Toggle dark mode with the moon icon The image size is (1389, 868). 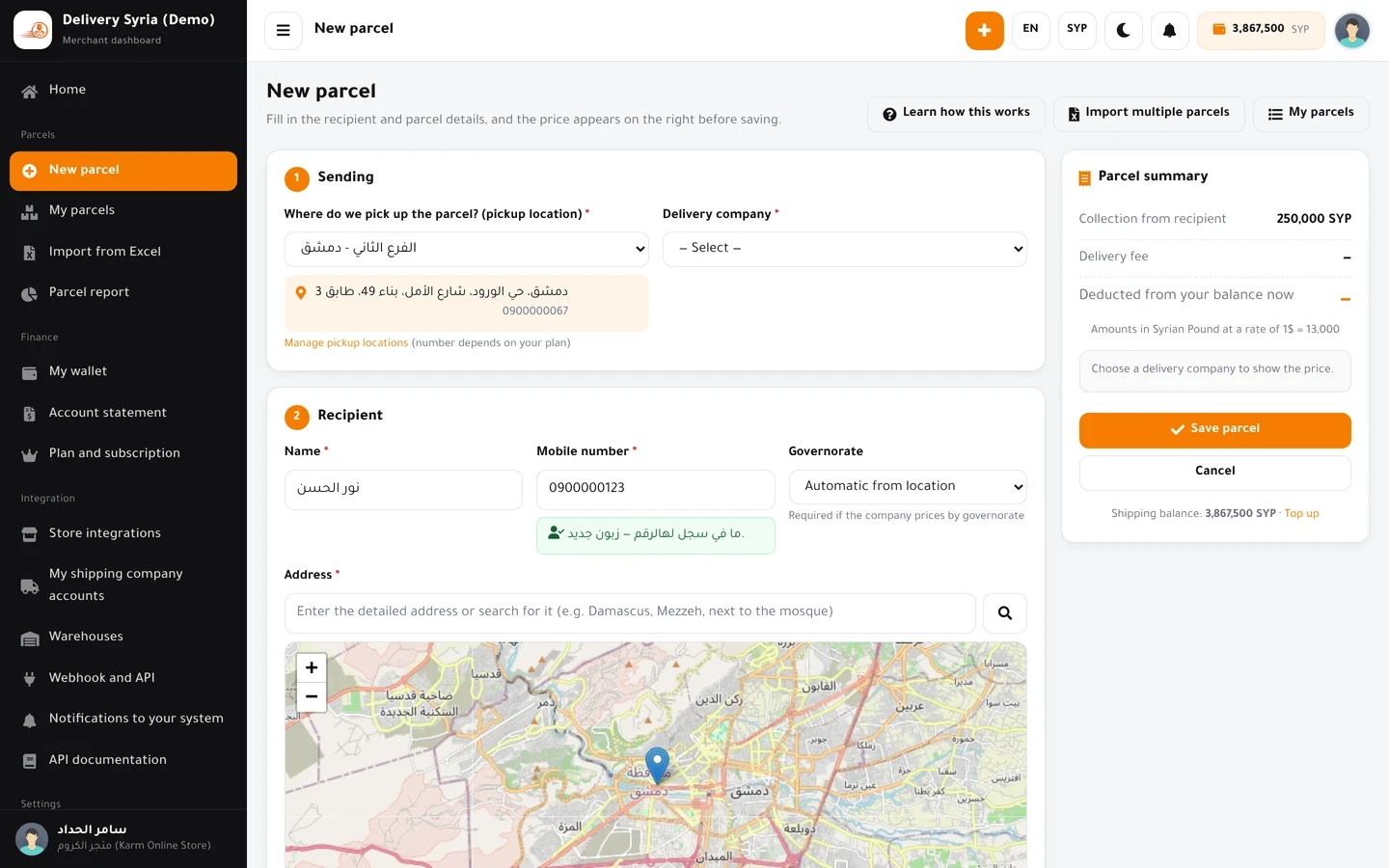(x=1124, y=30)
